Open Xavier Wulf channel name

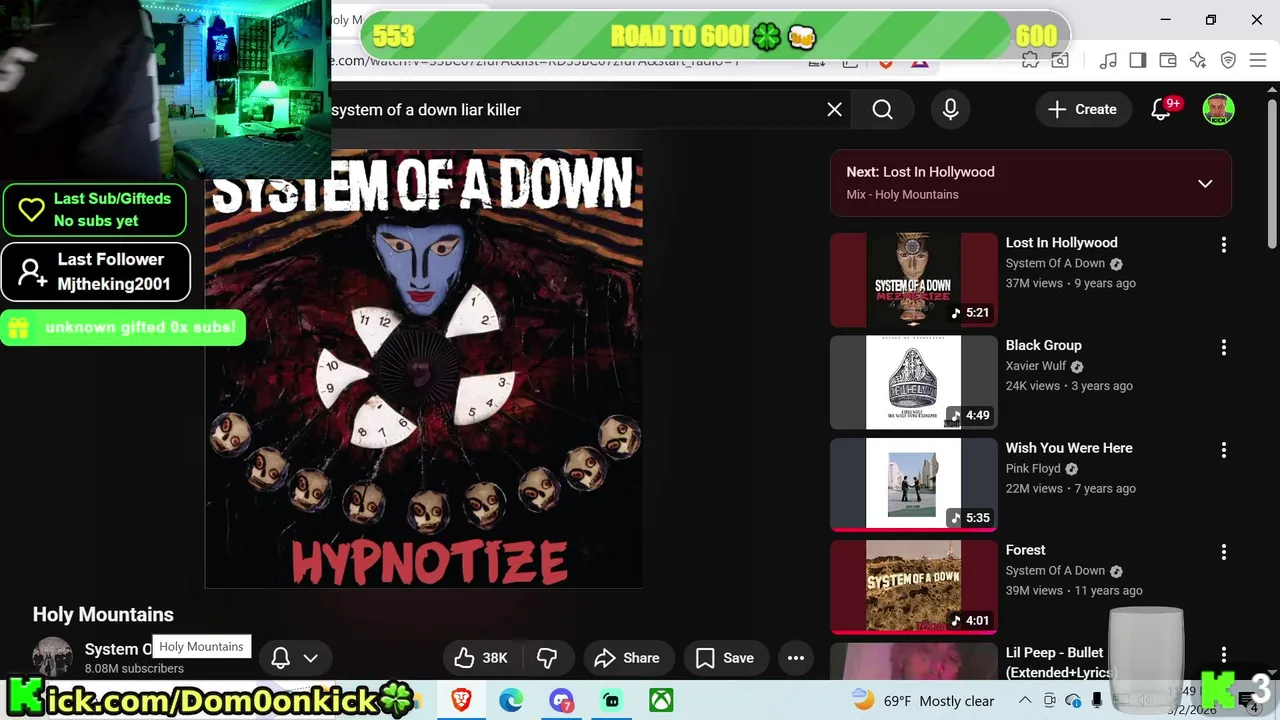point(1035,366)
